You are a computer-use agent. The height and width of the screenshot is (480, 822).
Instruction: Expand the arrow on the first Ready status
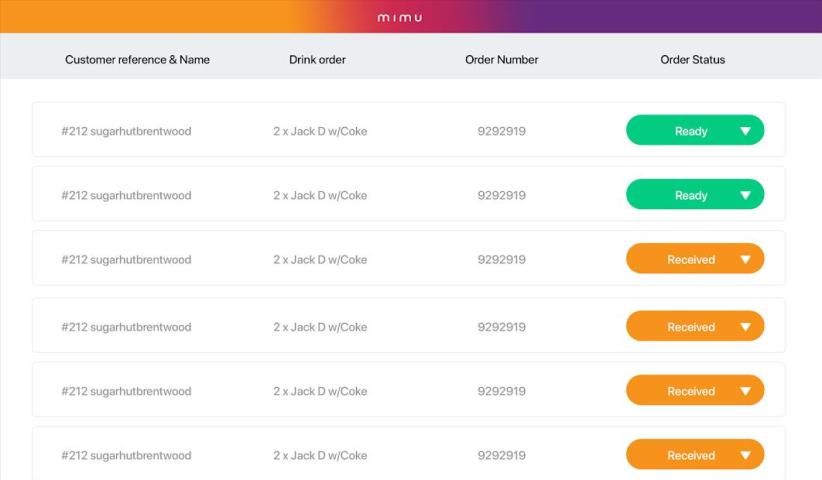(x=745, y=131)
